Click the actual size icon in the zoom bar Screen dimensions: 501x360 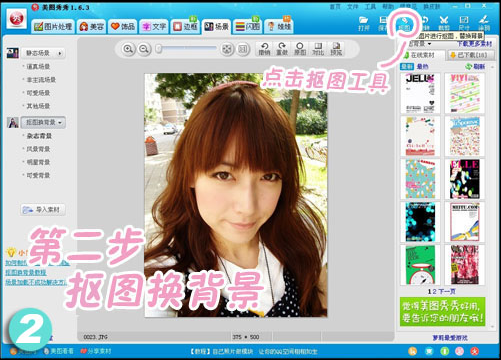pos(243,49)
